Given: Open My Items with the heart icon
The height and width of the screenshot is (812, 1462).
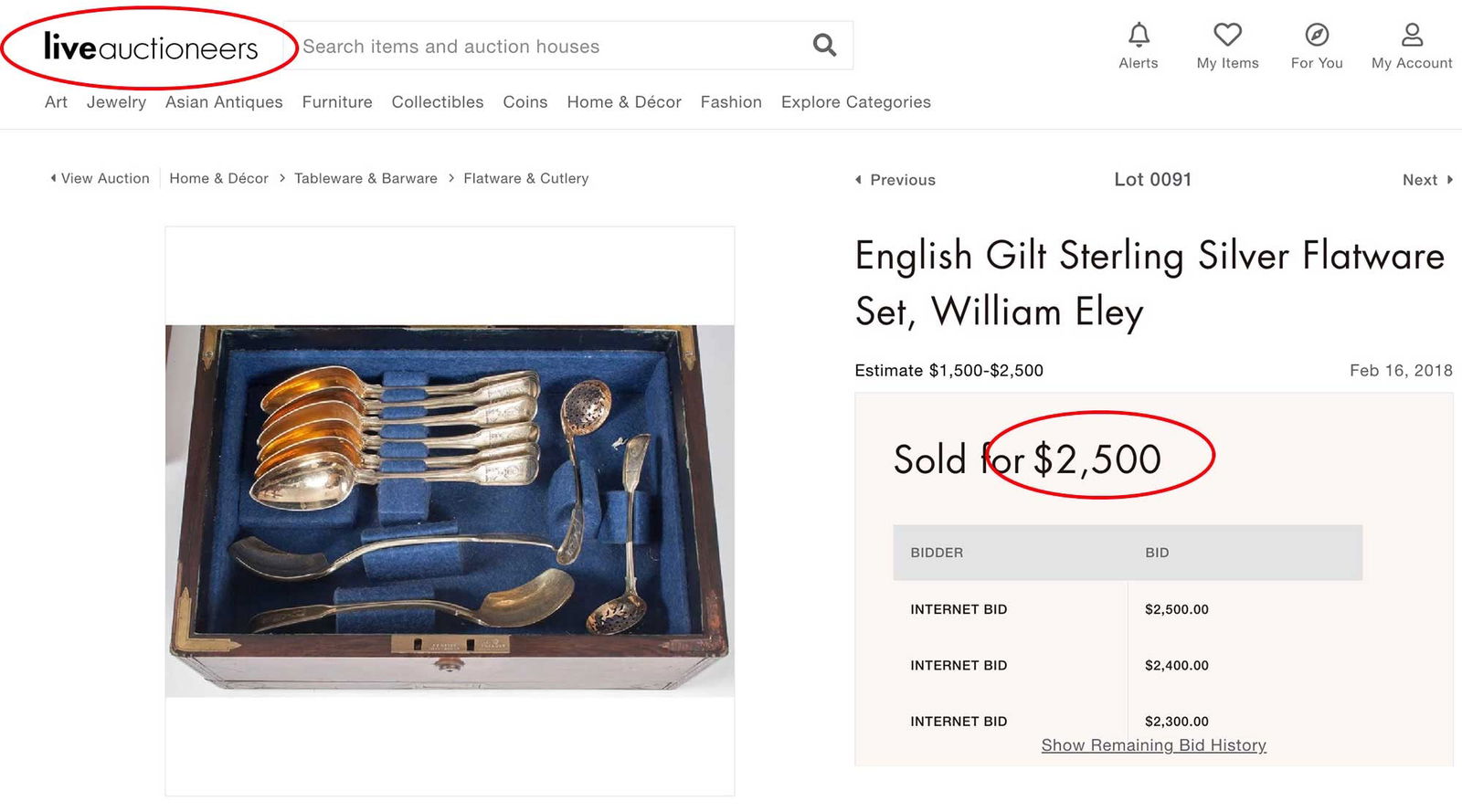Looking at the screenshot, I should pos(1227,35).
